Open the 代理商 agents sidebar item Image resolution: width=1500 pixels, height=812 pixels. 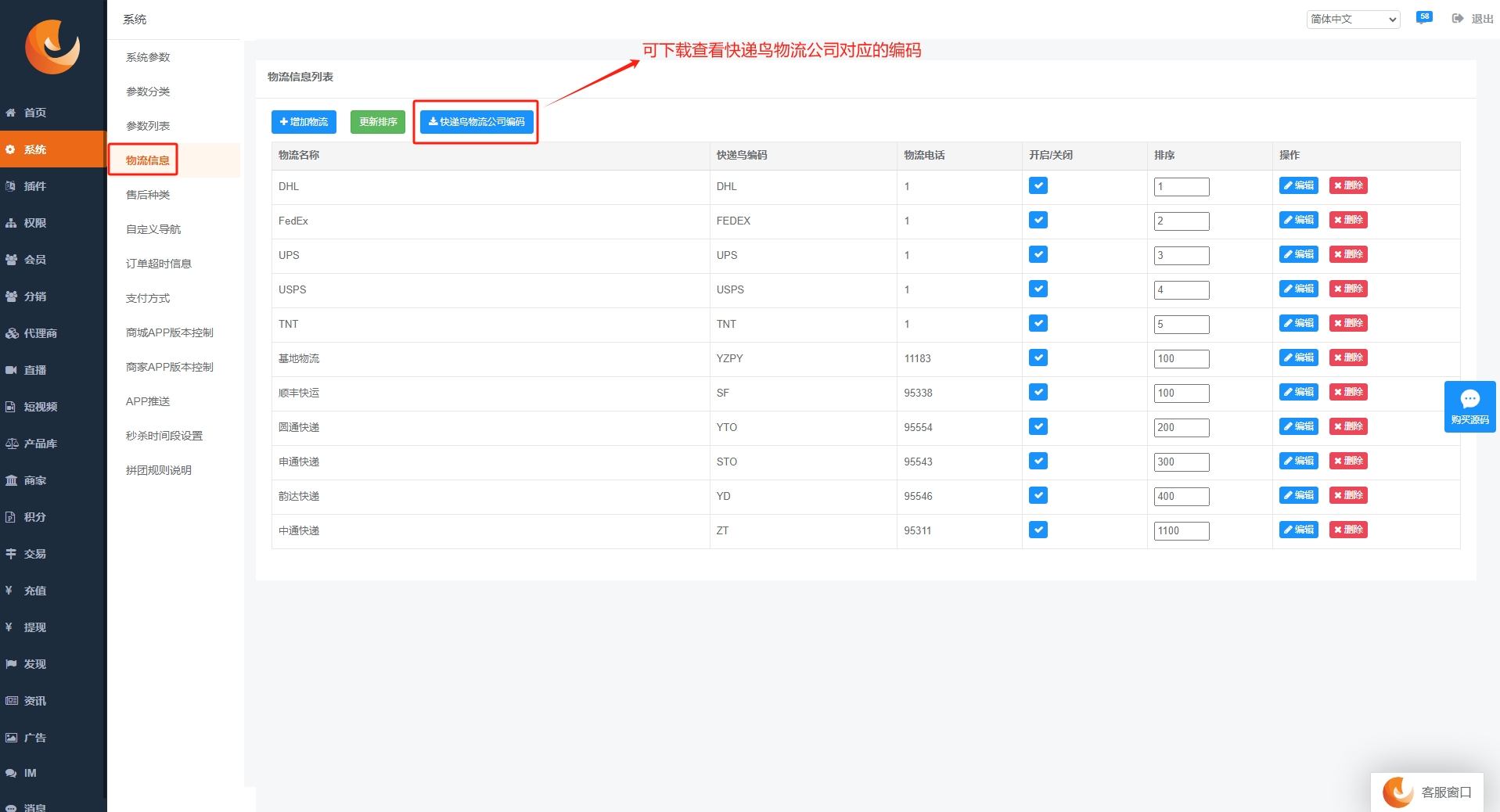click(52, 333)
